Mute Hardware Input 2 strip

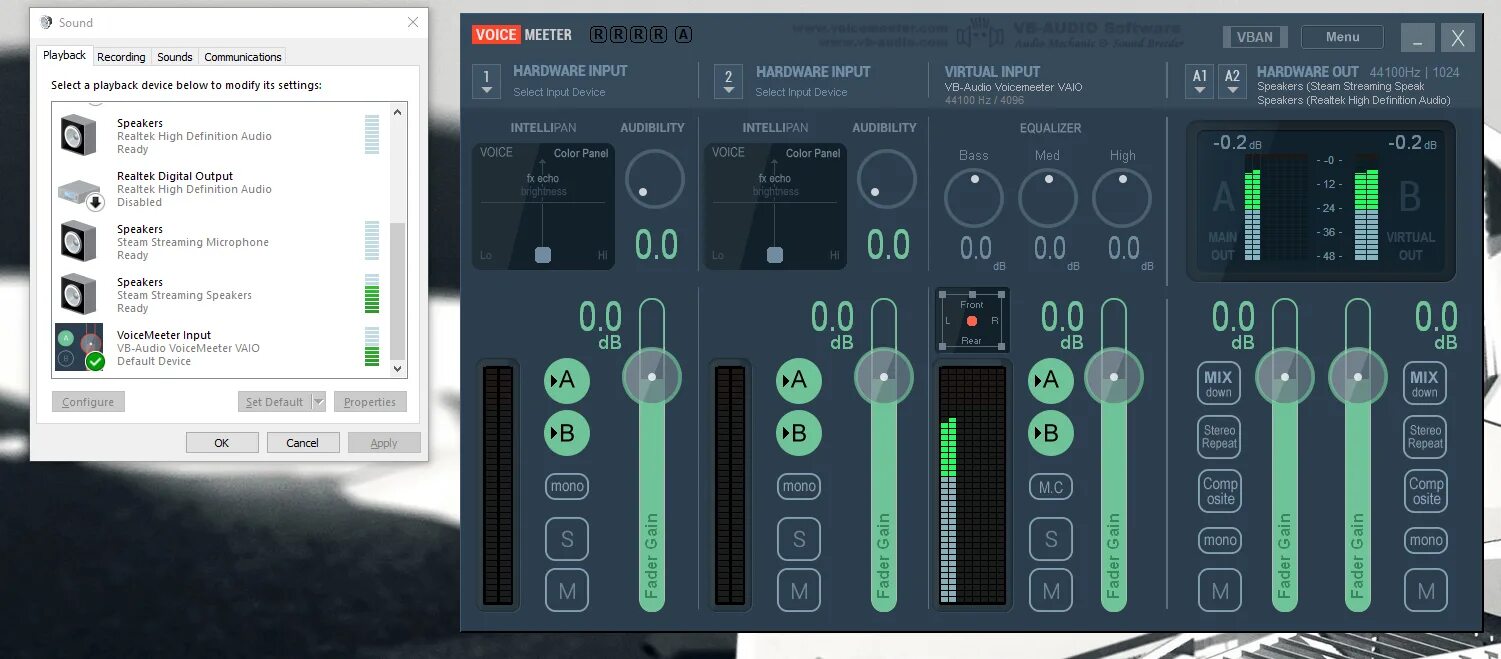pos(799,591)
